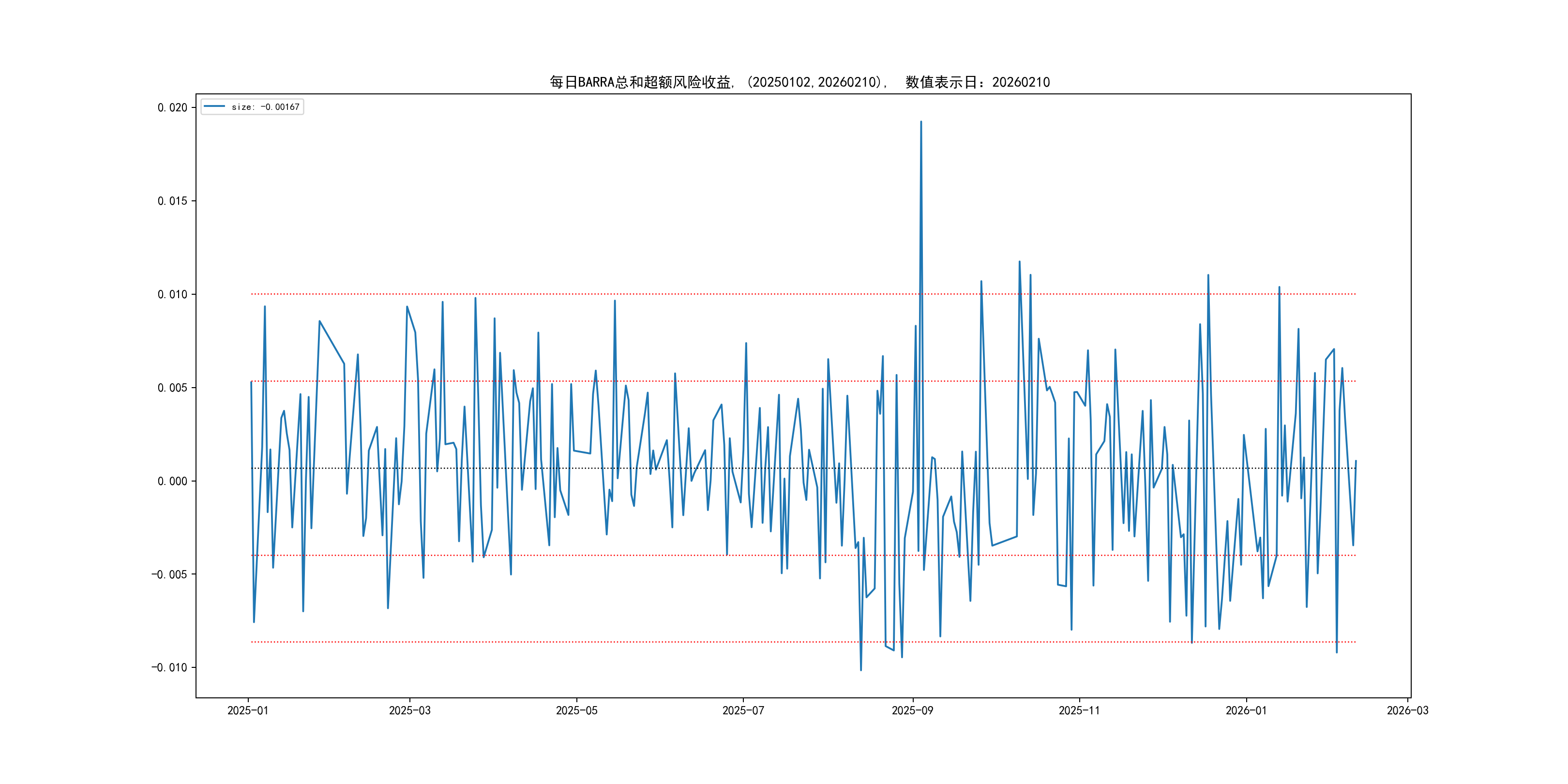
Task: Click the 2026-03 x-axis date label
Action: pos(1407,710)
